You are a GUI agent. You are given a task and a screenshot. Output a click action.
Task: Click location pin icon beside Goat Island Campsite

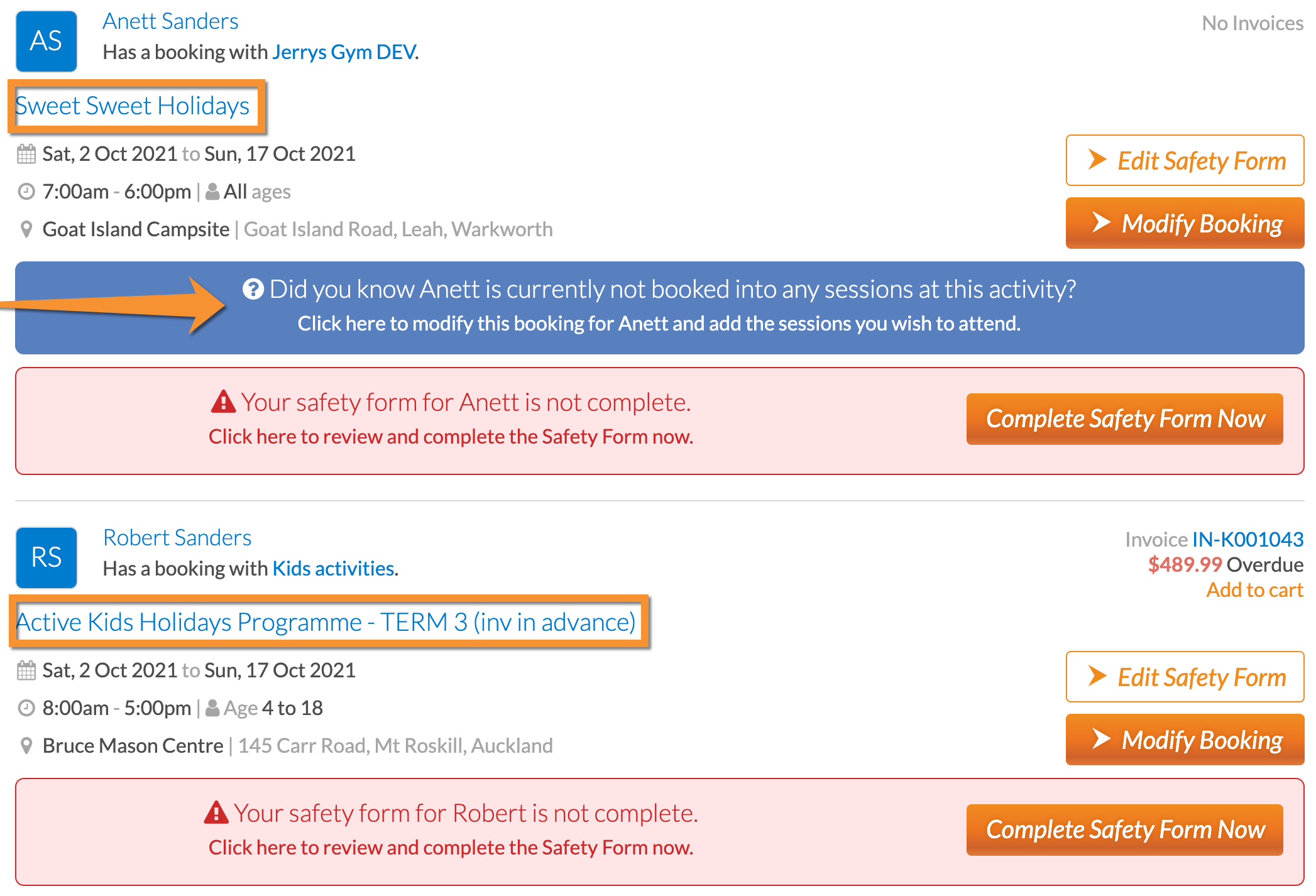pos(26,229)
